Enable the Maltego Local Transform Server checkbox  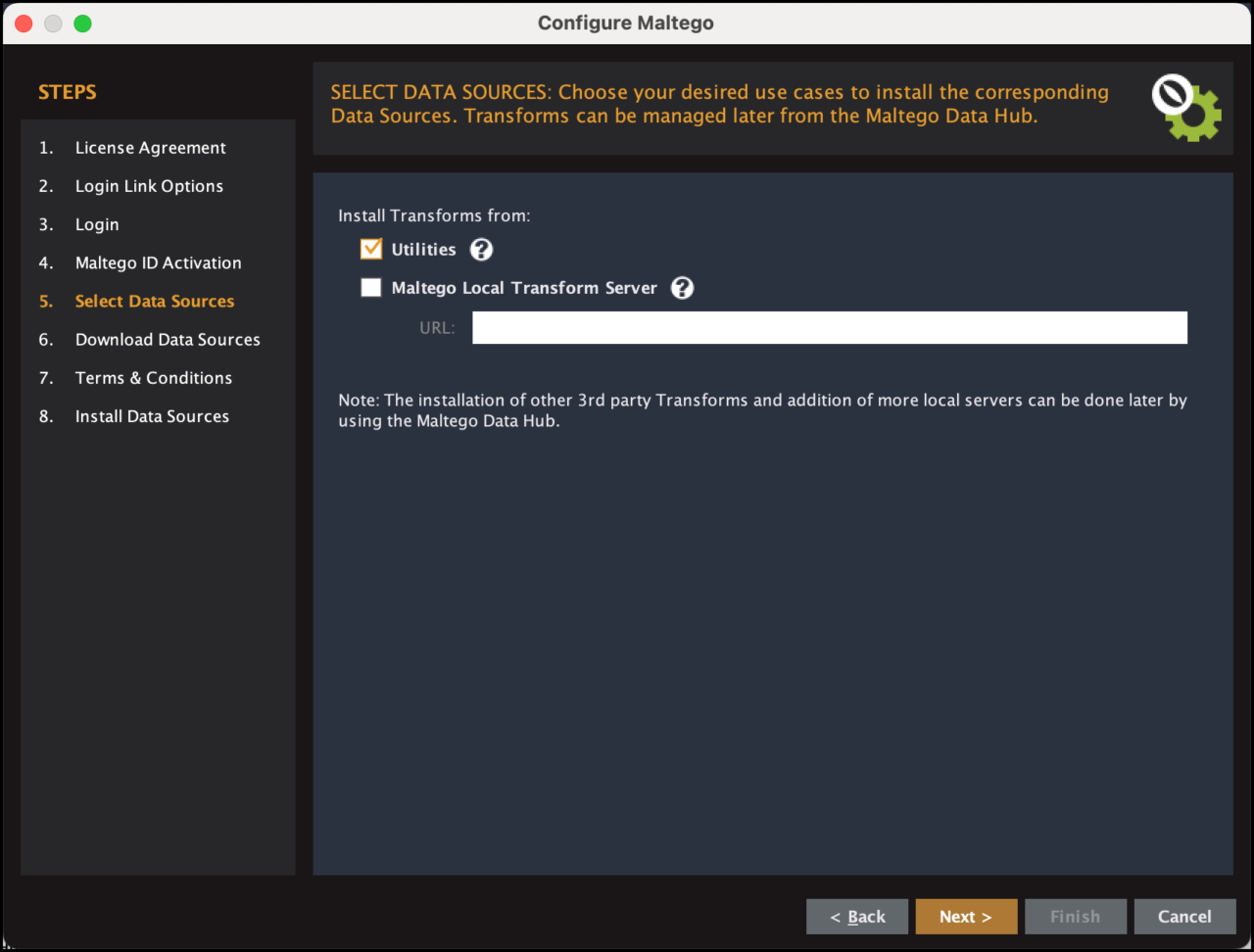coord(371,288)
